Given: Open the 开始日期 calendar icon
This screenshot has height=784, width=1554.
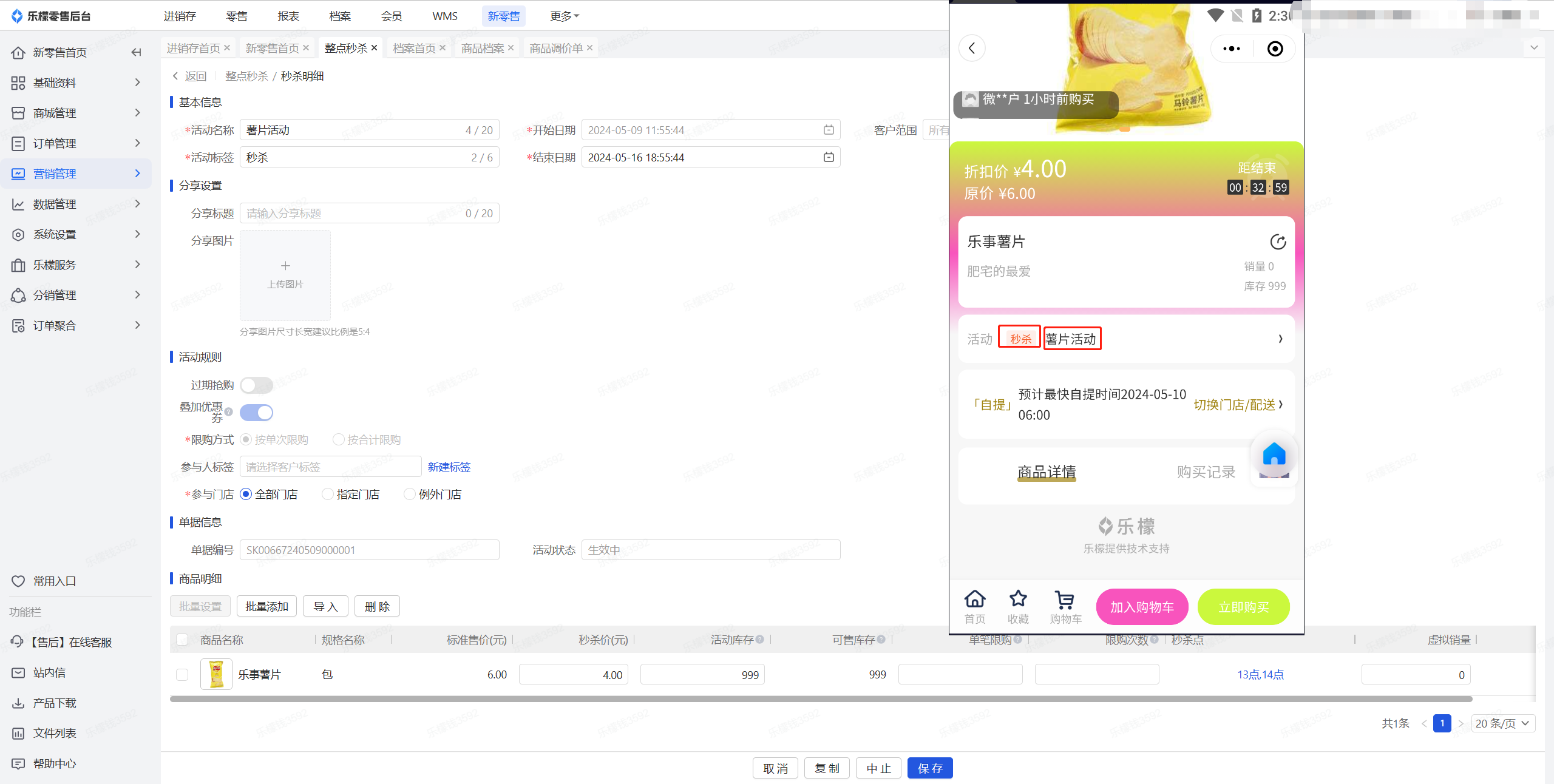Looking at the screenshot, I should pos(829,130).
